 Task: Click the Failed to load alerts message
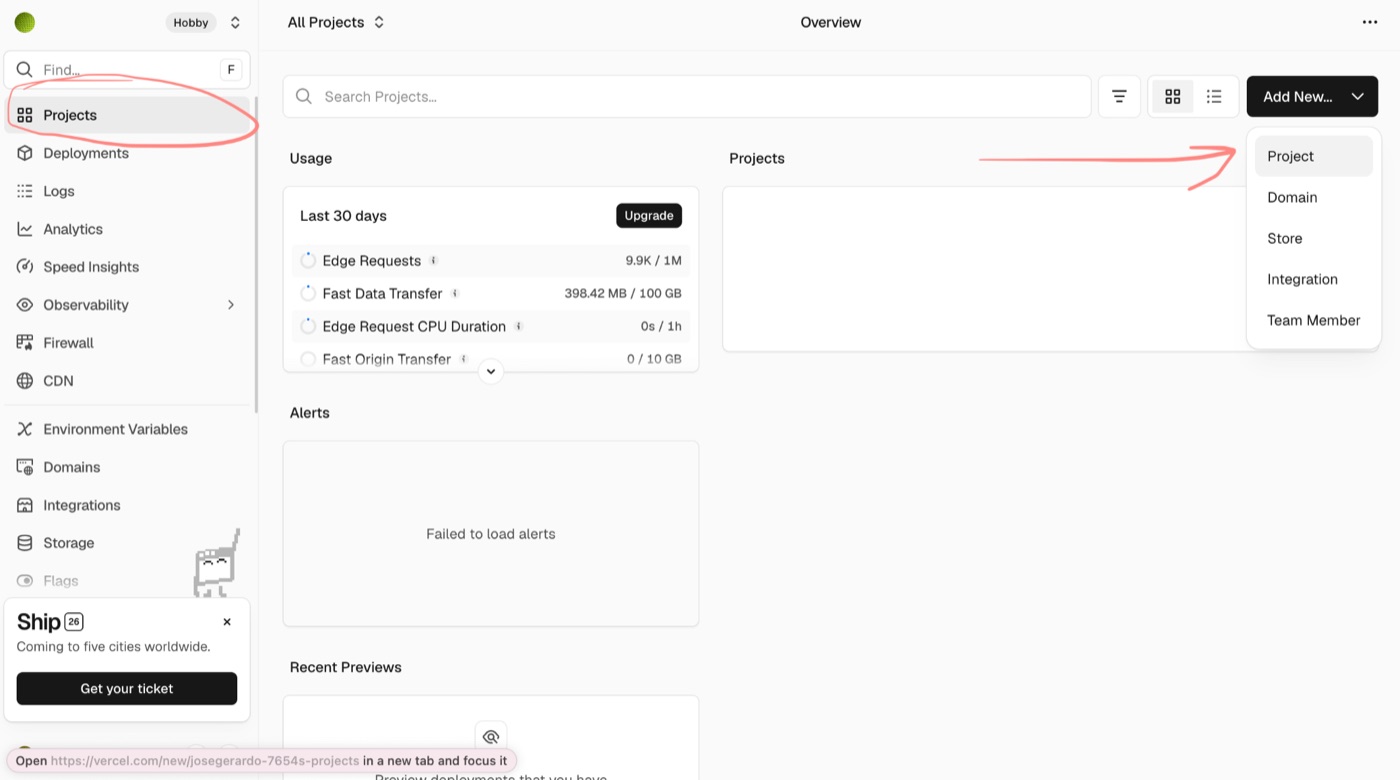click(x=491, y=534)
